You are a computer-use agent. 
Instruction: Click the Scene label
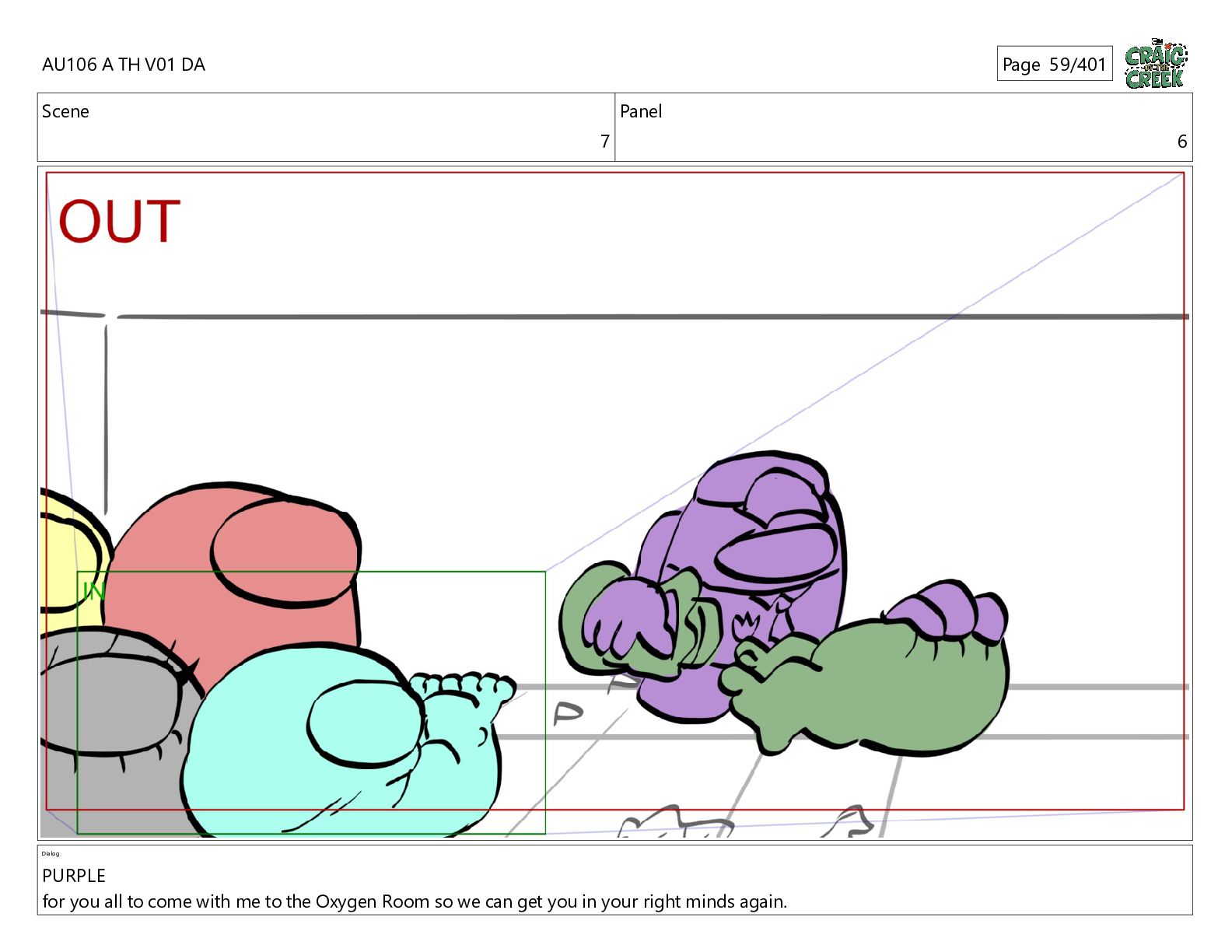pos(65,111)
